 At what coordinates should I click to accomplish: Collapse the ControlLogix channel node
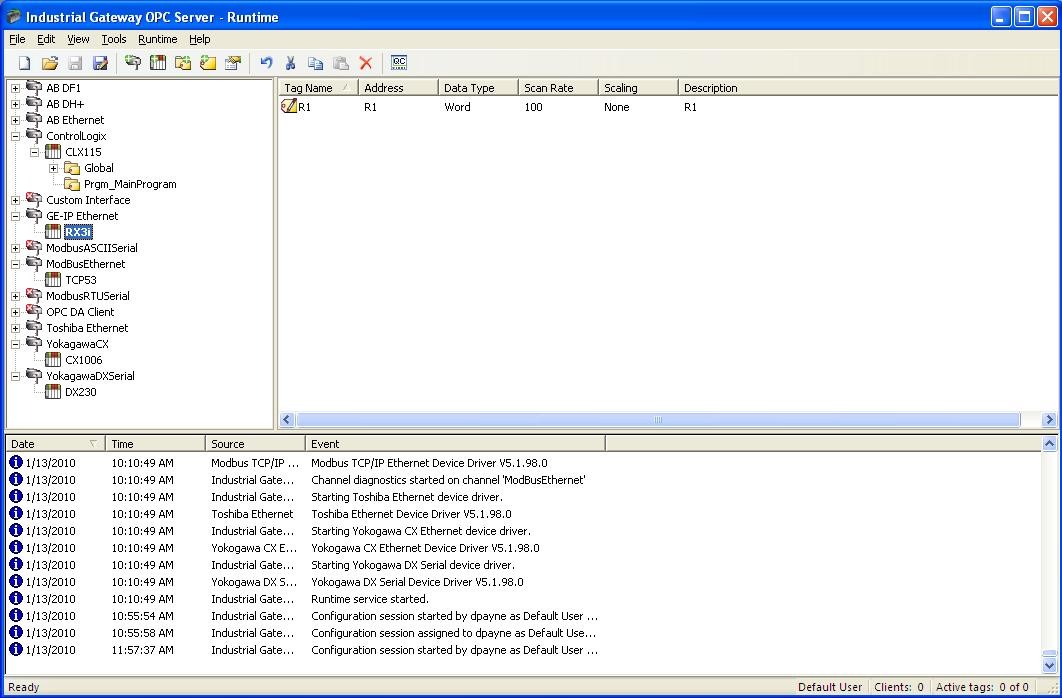[x=15, y=136]
